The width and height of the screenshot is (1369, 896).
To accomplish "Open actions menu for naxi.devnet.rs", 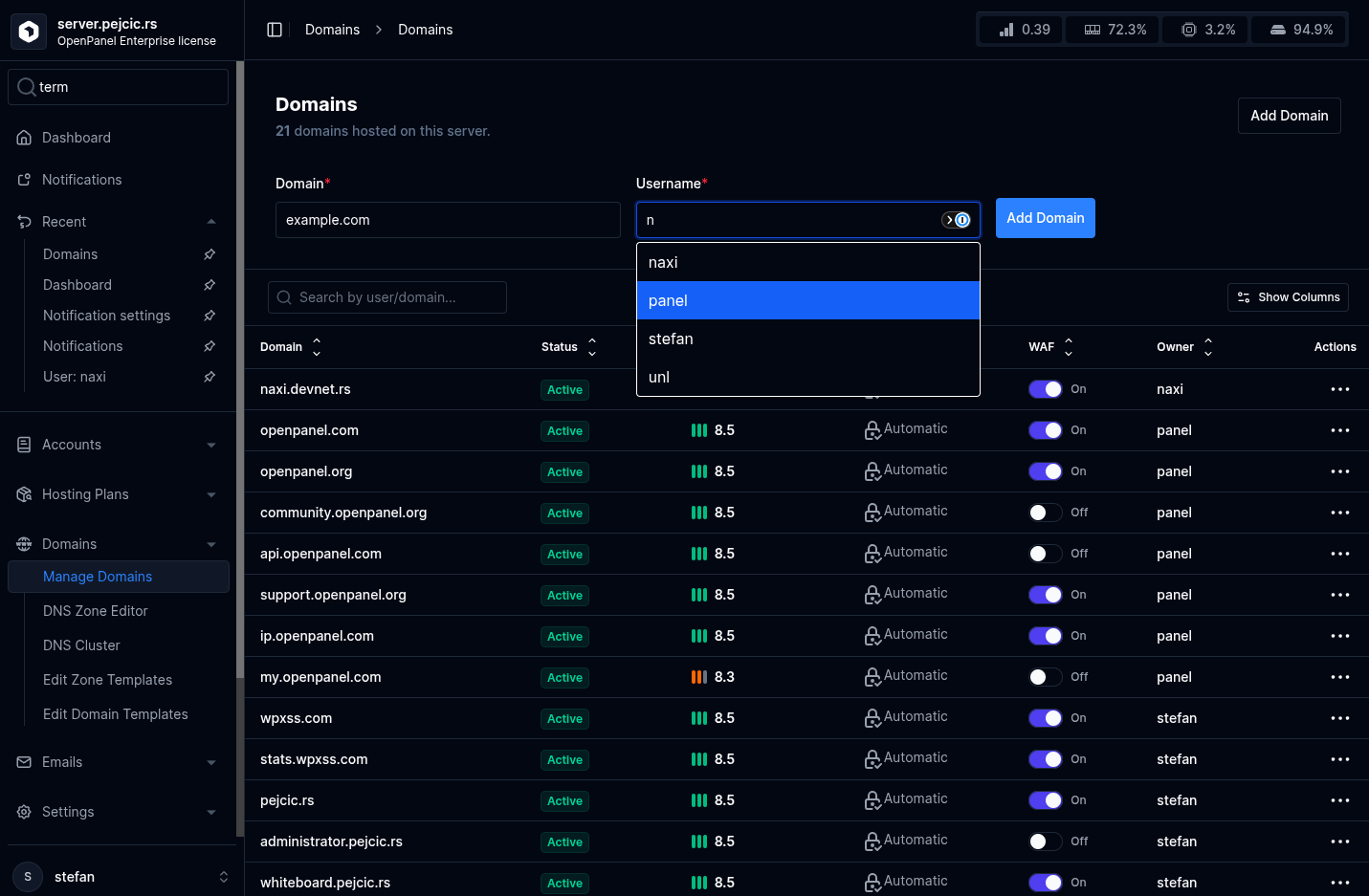I will 1340,389.
